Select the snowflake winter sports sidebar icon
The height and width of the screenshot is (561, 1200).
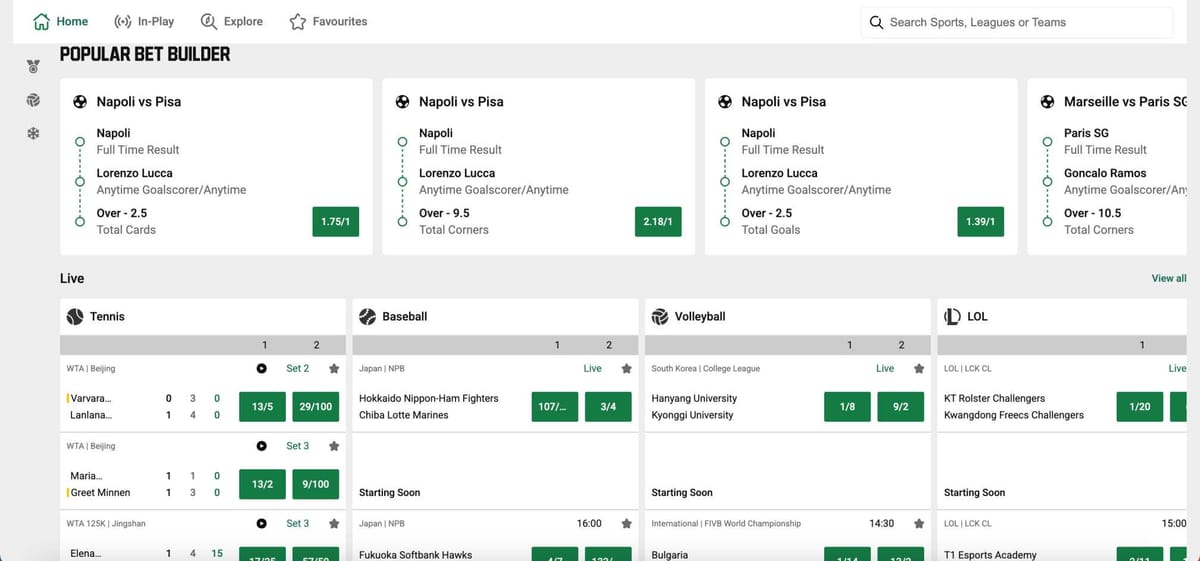pos(34,133)
